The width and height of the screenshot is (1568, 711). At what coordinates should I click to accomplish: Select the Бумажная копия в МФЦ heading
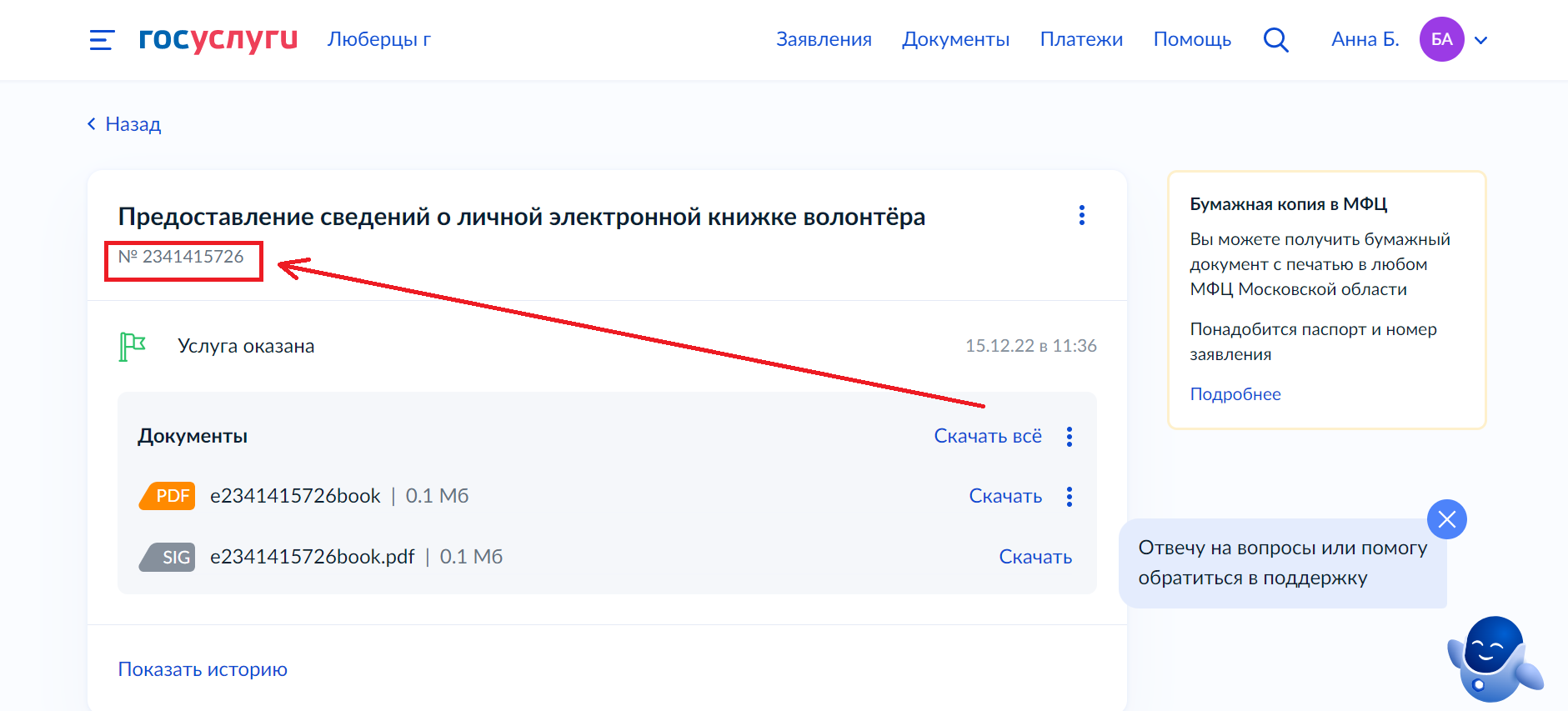click(1288, 204)
